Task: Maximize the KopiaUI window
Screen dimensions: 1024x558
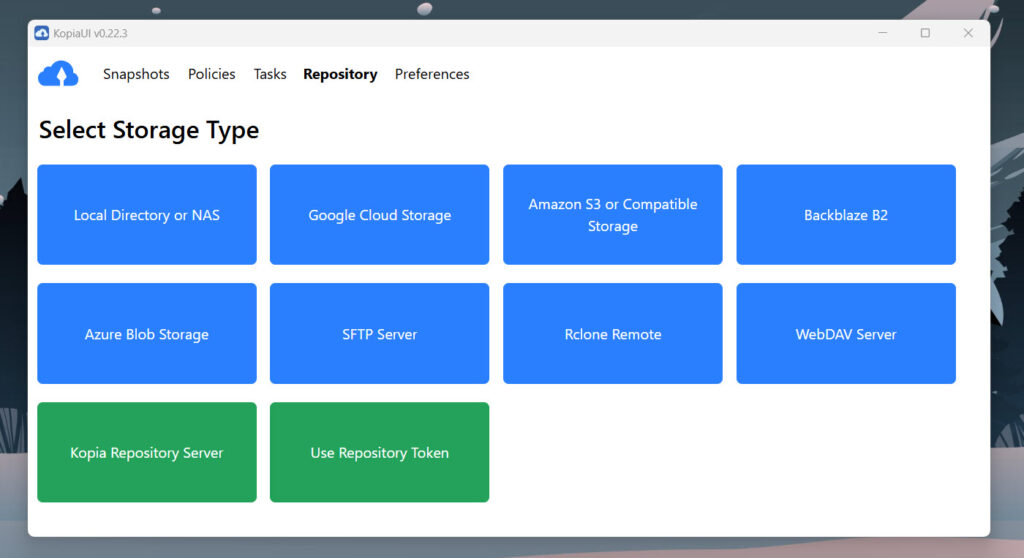Action: [x=925, y=33]
